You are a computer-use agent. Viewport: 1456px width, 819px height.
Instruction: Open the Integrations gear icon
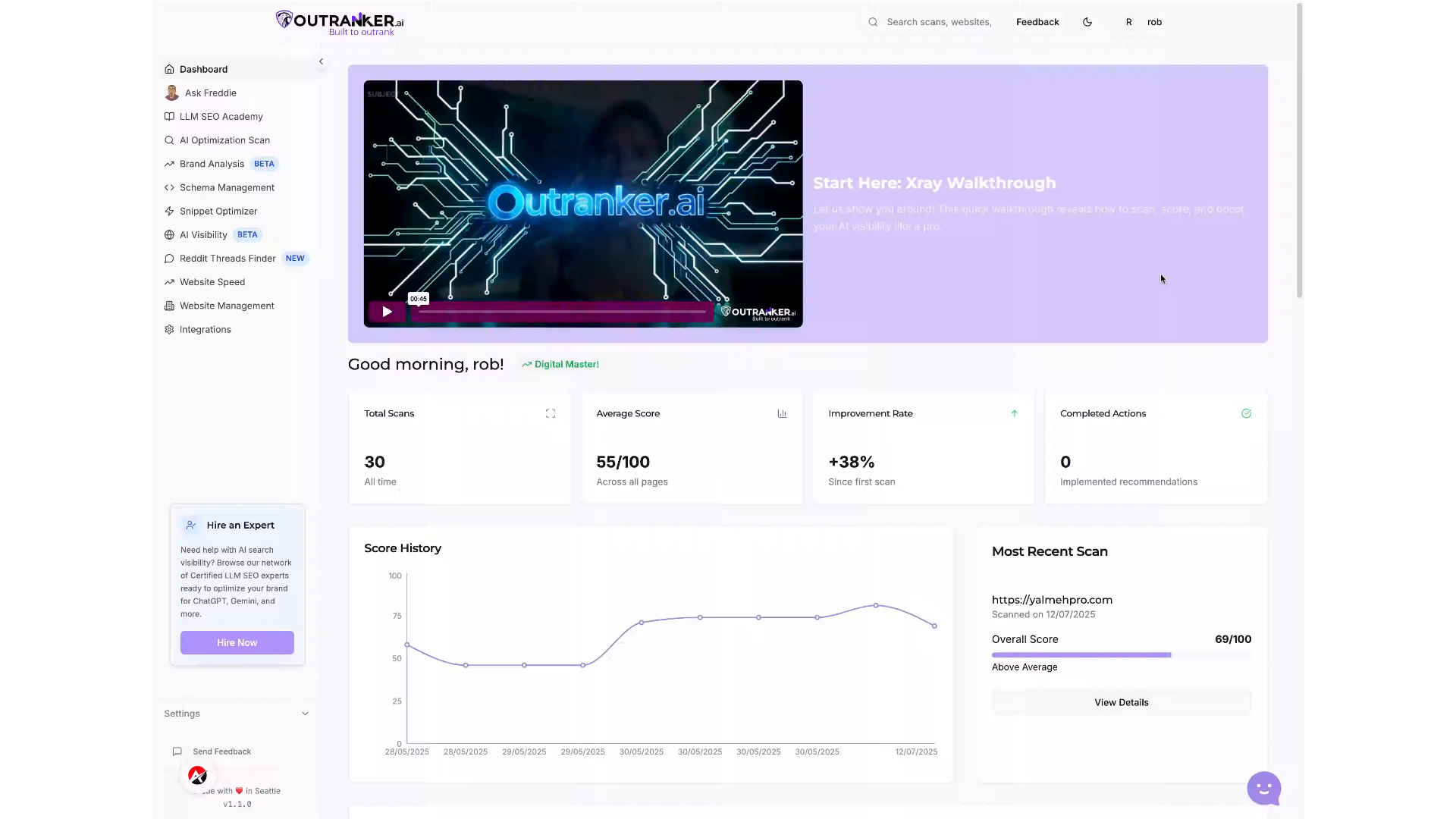(169, 330)
